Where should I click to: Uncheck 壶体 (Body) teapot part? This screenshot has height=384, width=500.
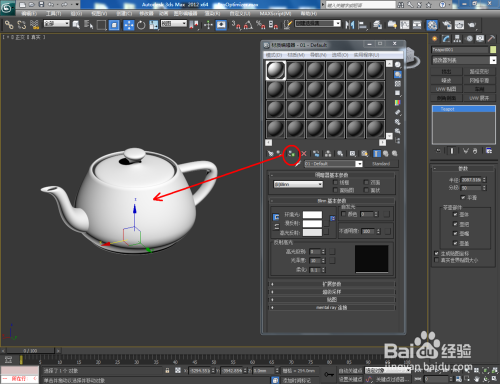click(x=455, y=214)
